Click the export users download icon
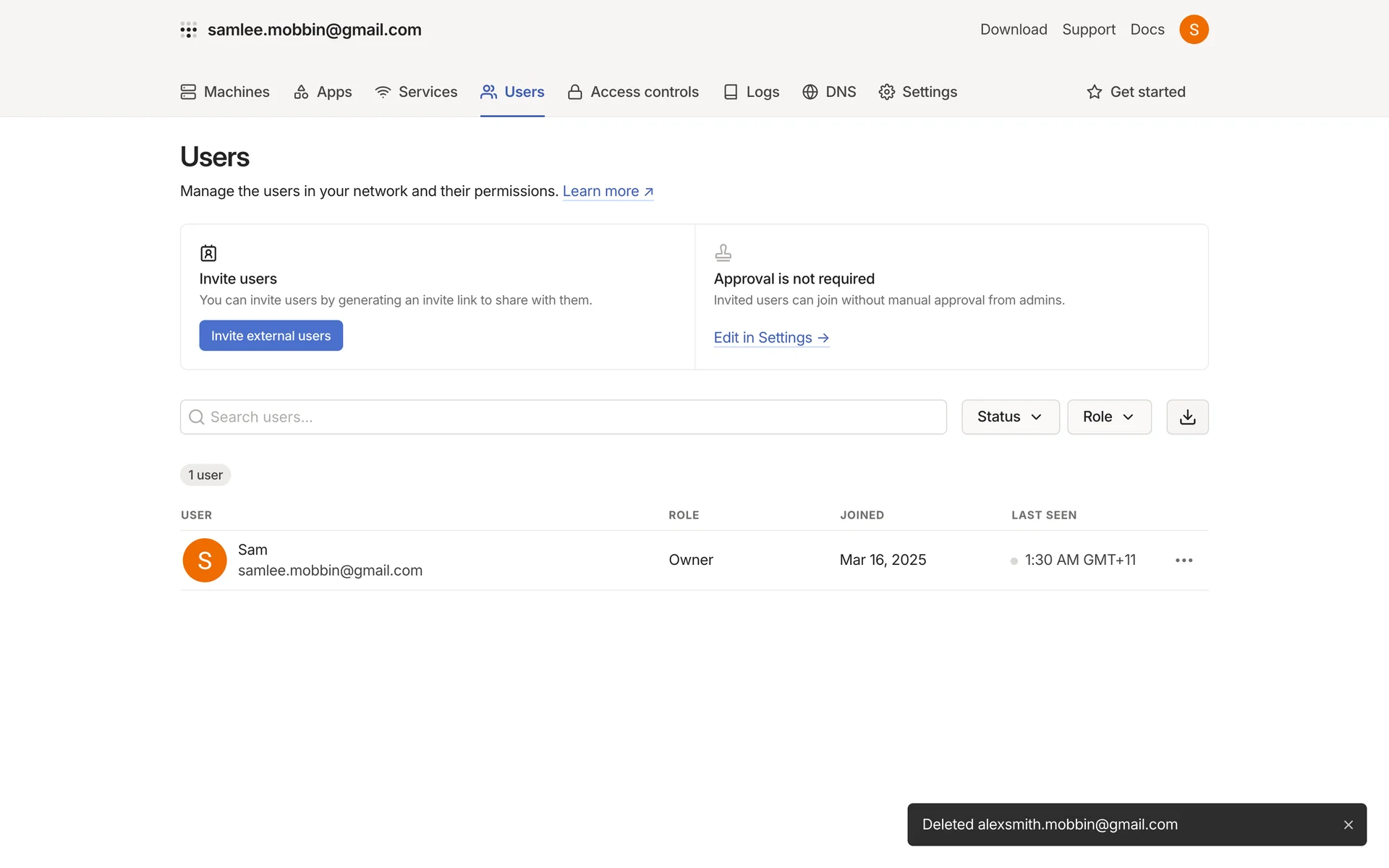This screenshot has width=1389, height=868. 1187,417
